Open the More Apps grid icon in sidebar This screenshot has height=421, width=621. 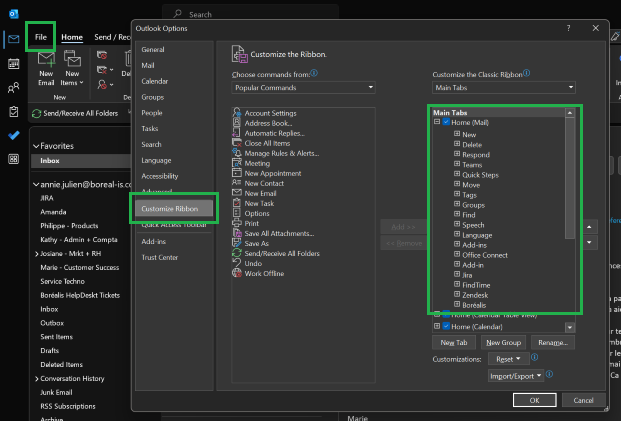(13, 159)
